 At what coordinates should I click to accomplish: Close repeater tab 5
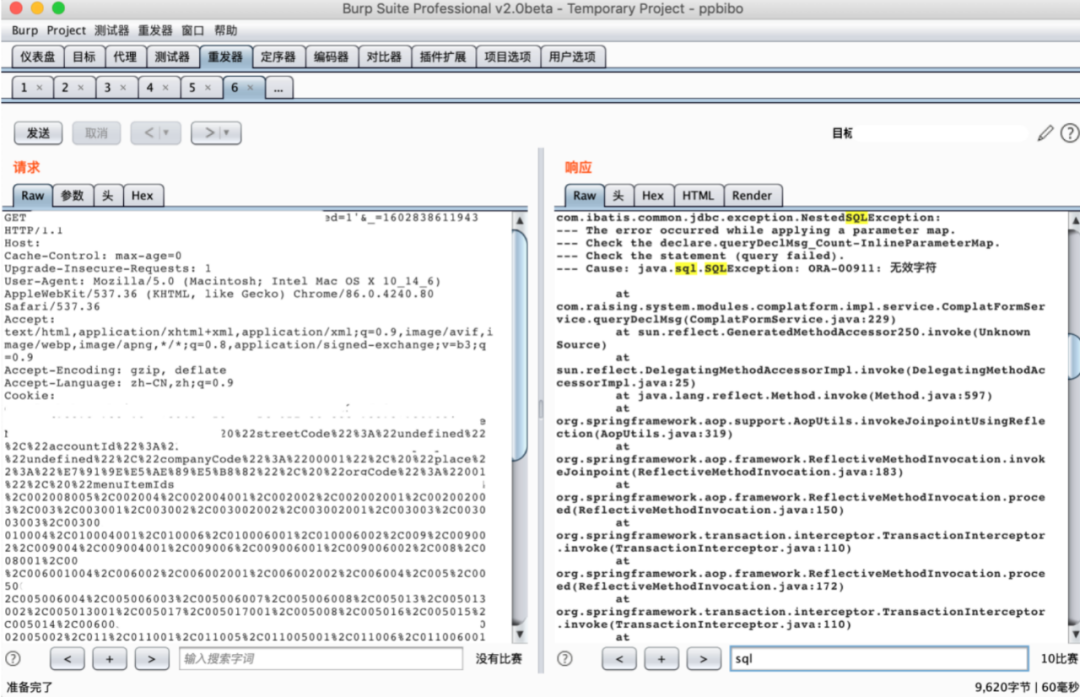[207, 87]
